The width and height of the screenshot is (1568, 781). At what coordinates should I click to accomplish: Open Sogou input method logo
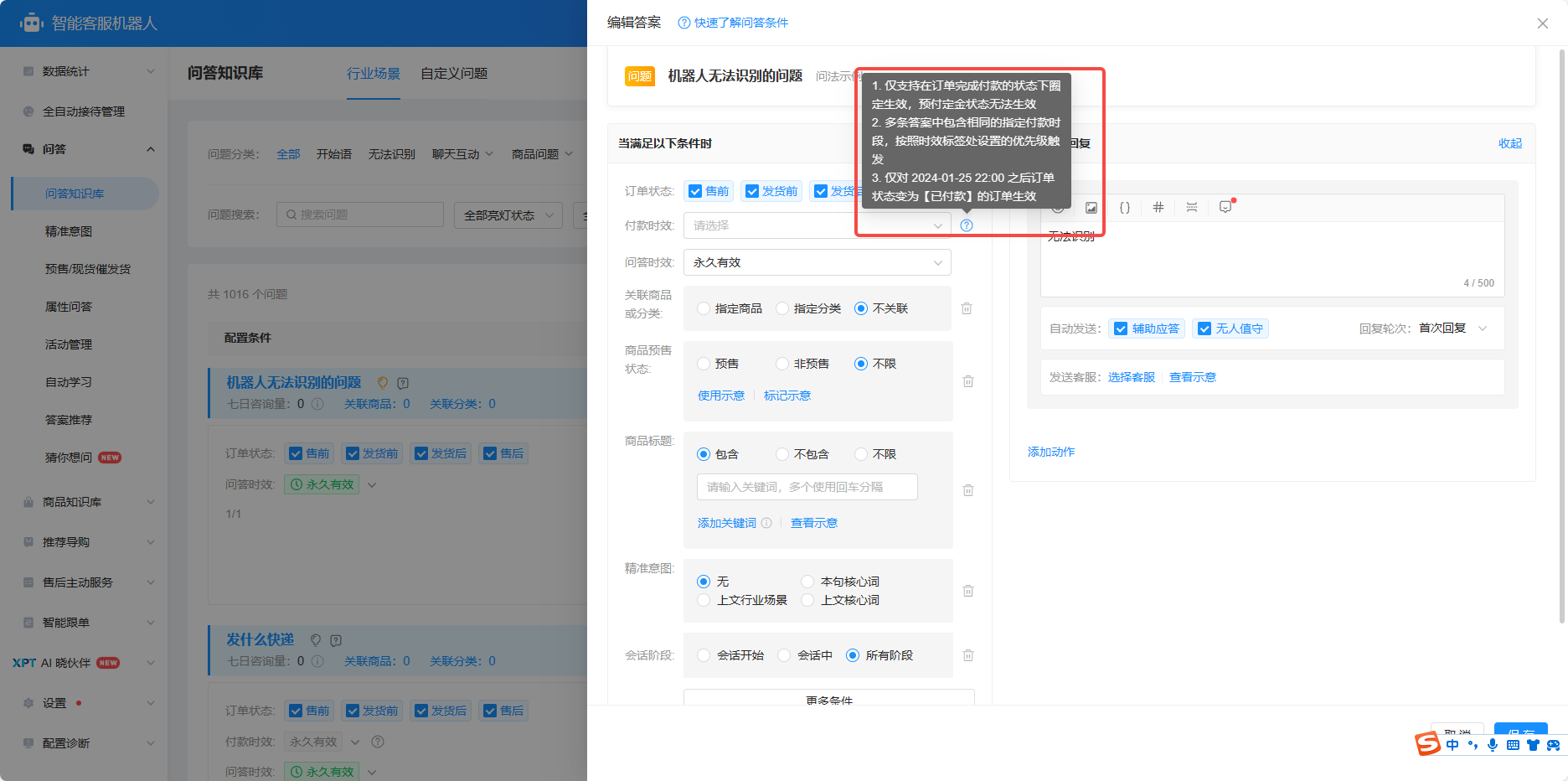(x=1428, y=743)
